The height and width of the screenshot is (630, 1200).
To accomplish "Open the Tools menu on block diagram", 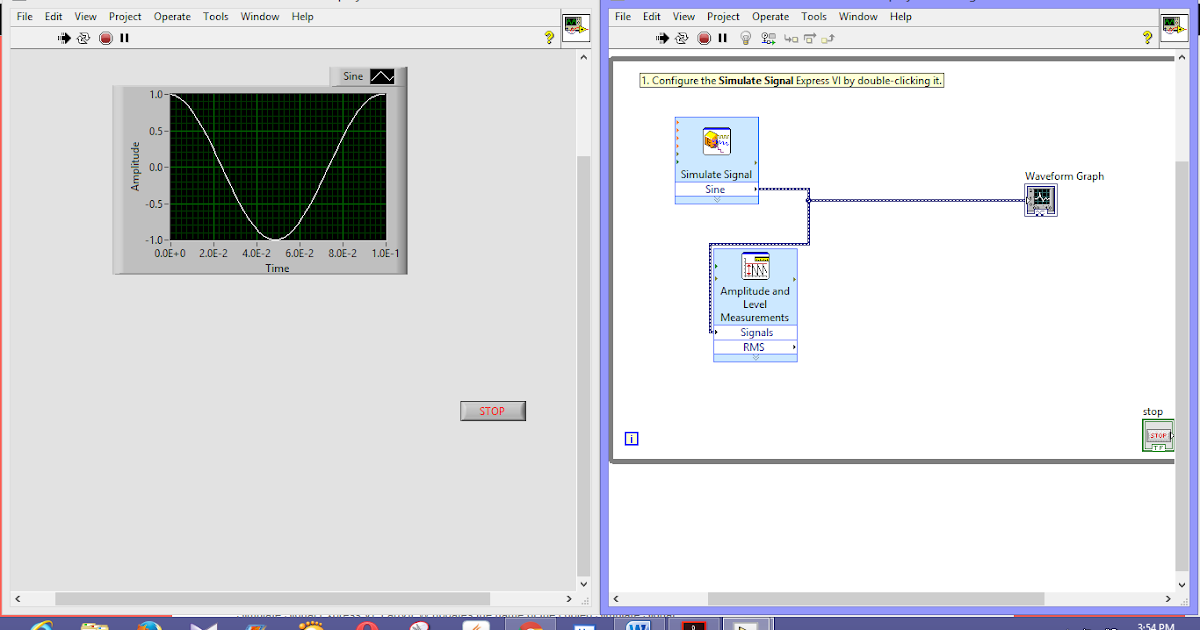I will pos(814,16).
